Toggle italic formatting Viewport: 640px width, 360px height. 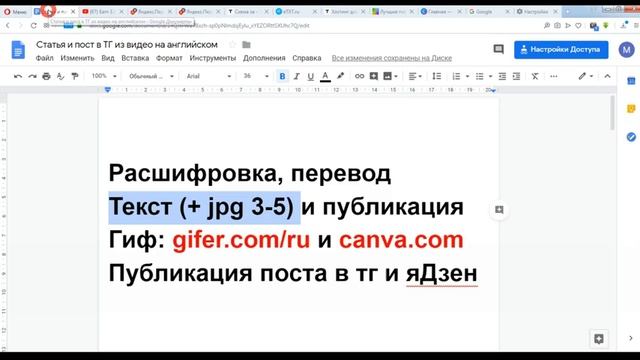pyautogui.click(x=296, y=76)
